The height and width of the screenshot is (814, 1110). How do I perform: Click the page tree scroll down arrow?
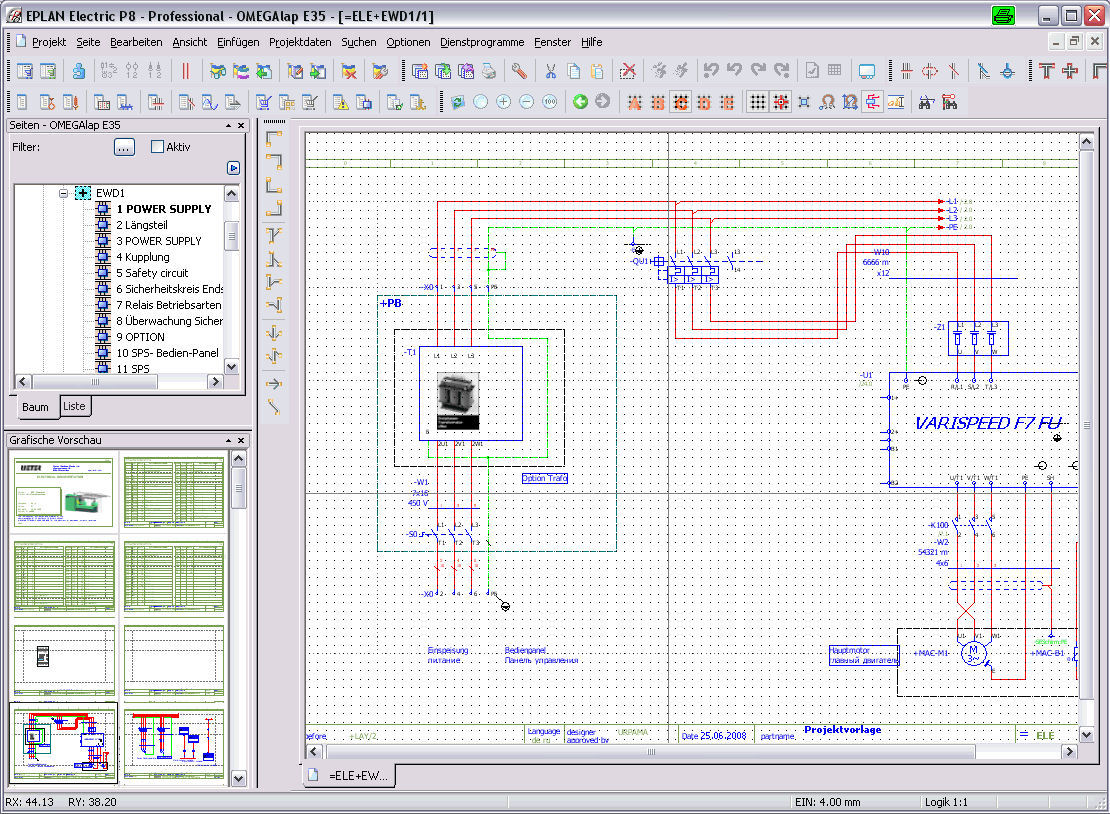[x=231, y=366]
